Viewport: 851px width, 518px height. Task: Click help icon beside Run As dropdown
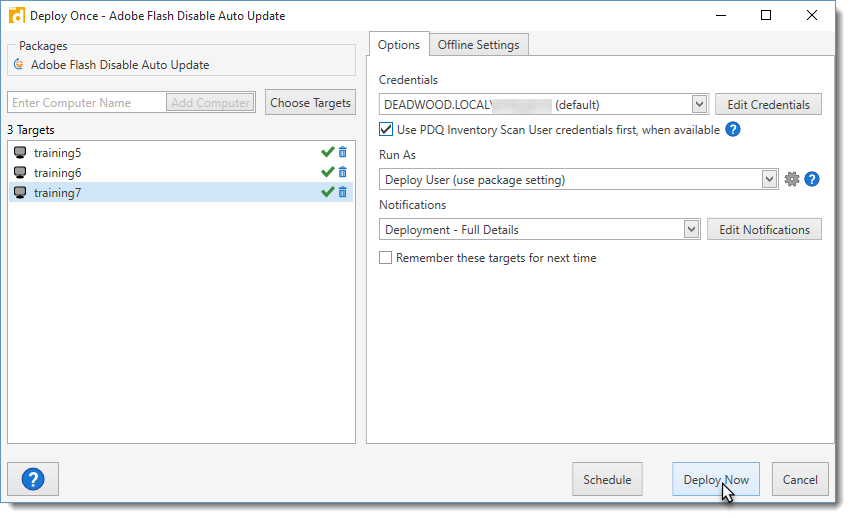812,179
